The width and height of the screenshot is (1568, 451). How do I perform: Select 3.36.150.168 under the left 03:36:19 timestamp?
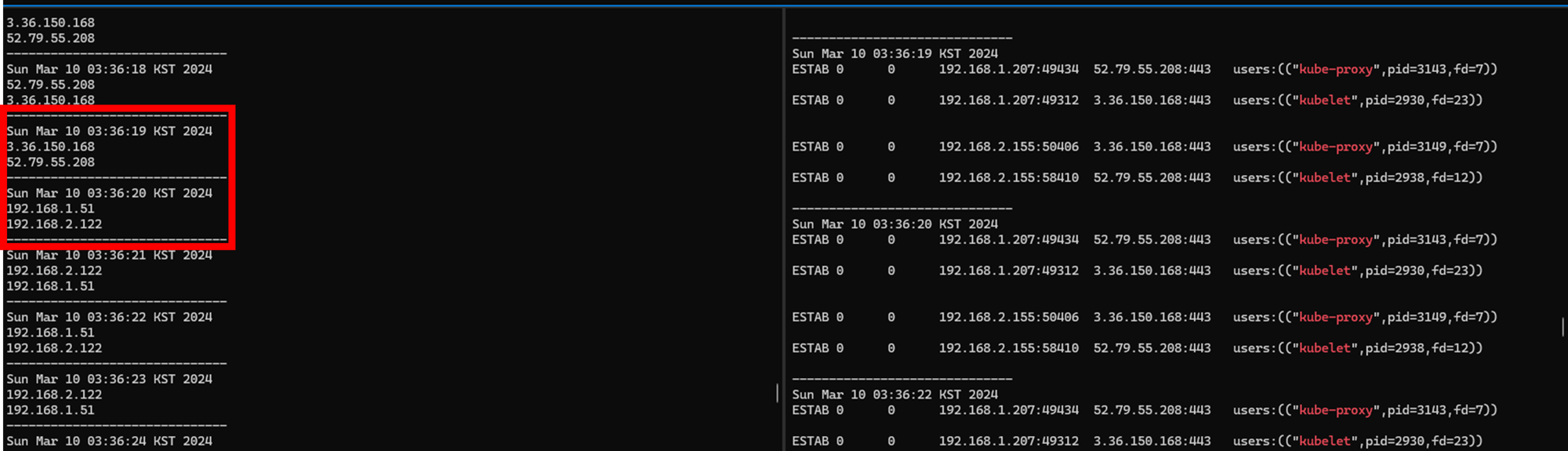[50, 147]
